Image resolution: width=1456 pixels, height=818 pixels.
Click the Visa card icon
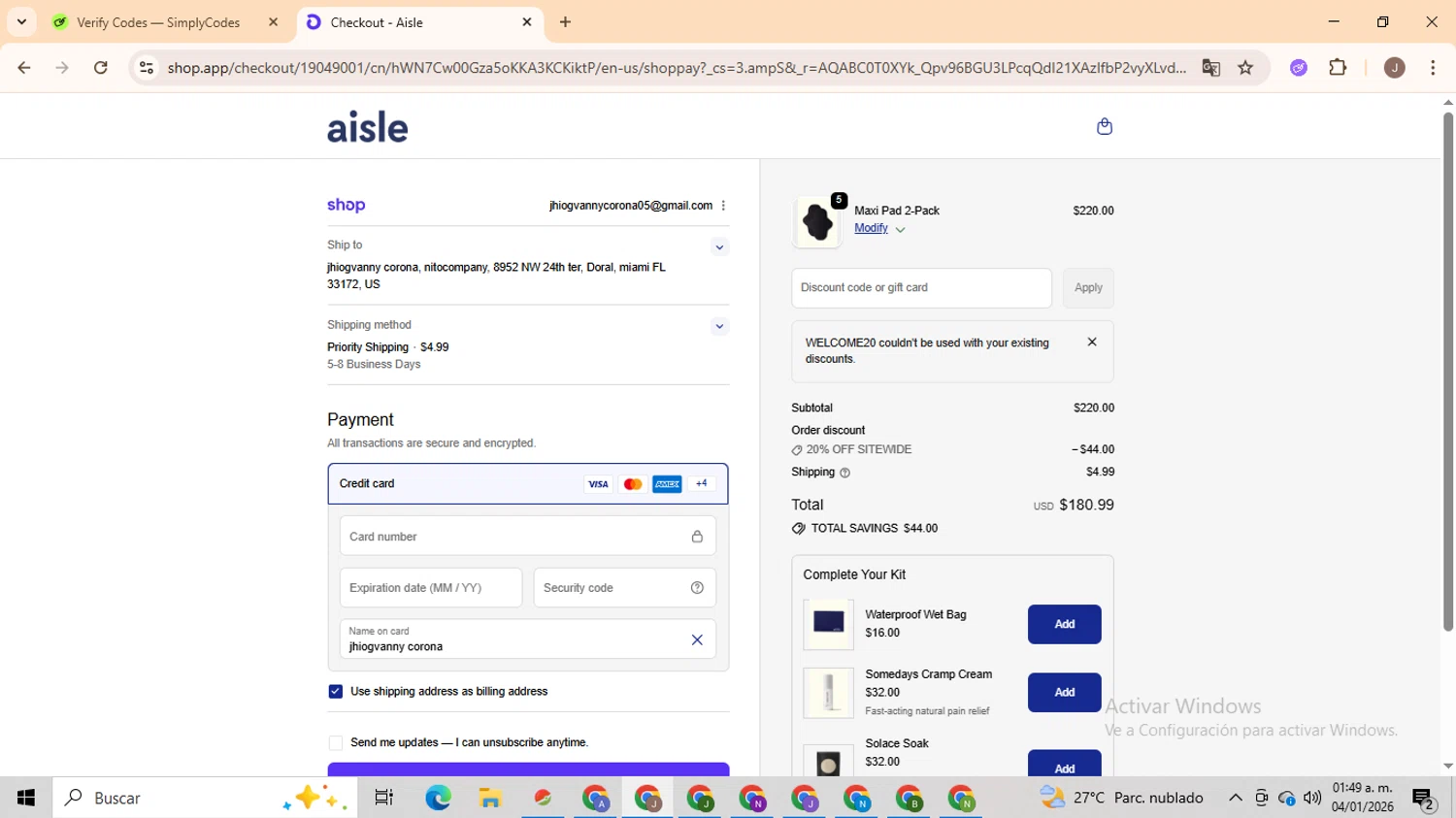(598, 484)
